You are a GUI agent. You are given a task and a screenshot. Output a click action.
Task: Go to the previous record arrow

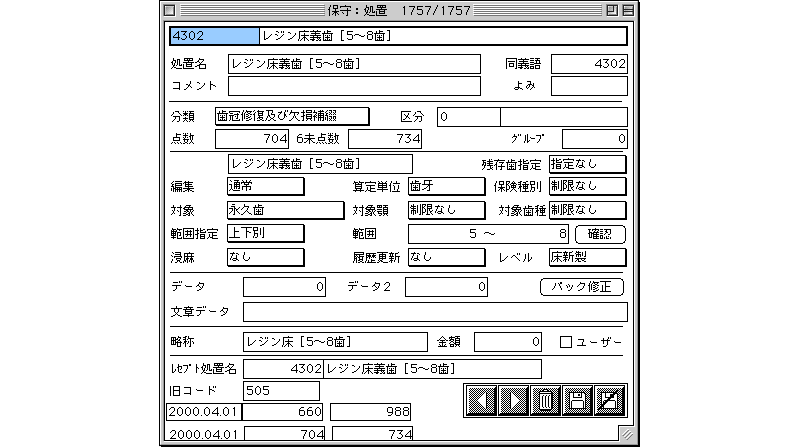pos(480,400)
